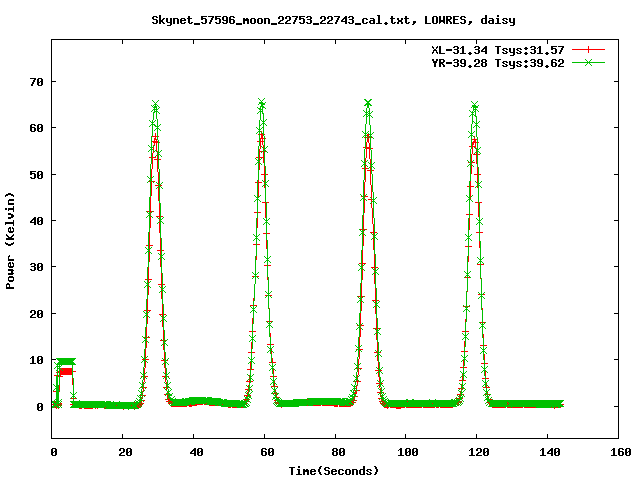Click y-axis tick label 20
Screen dimensions: 640x480
36,314
